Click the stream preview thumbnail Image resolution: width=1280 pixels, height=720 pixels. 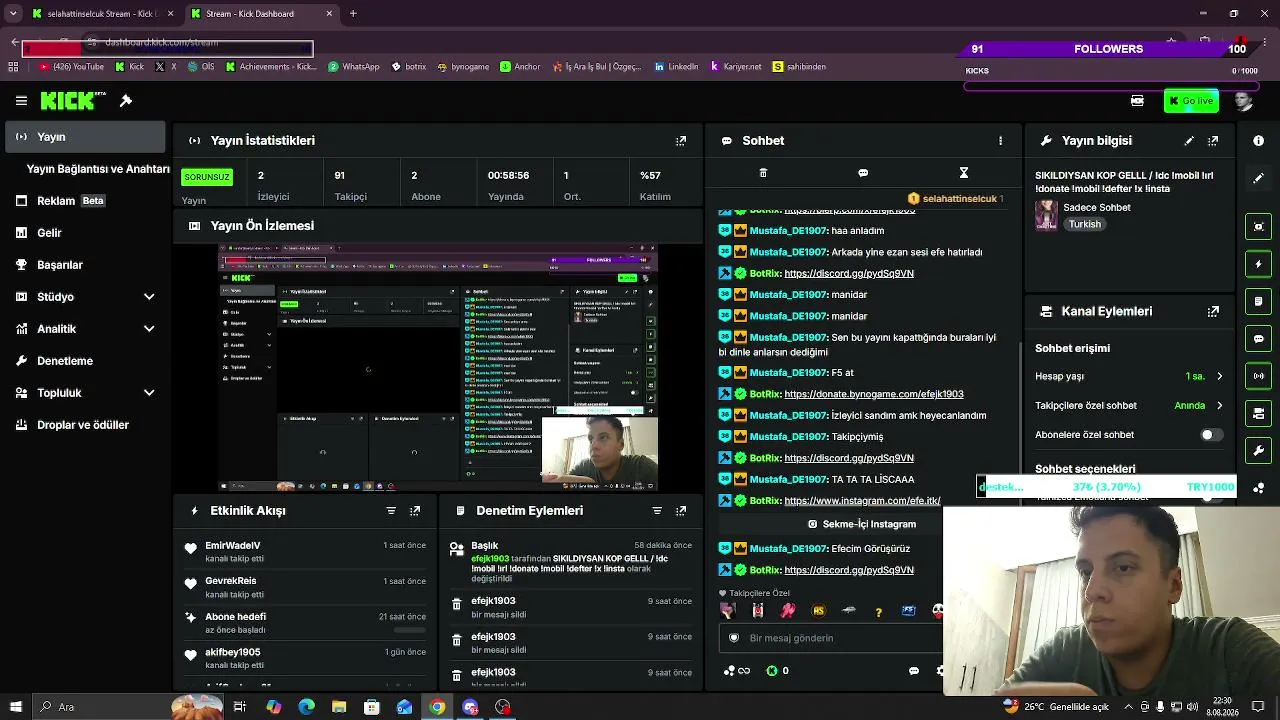tap(438, 368)
